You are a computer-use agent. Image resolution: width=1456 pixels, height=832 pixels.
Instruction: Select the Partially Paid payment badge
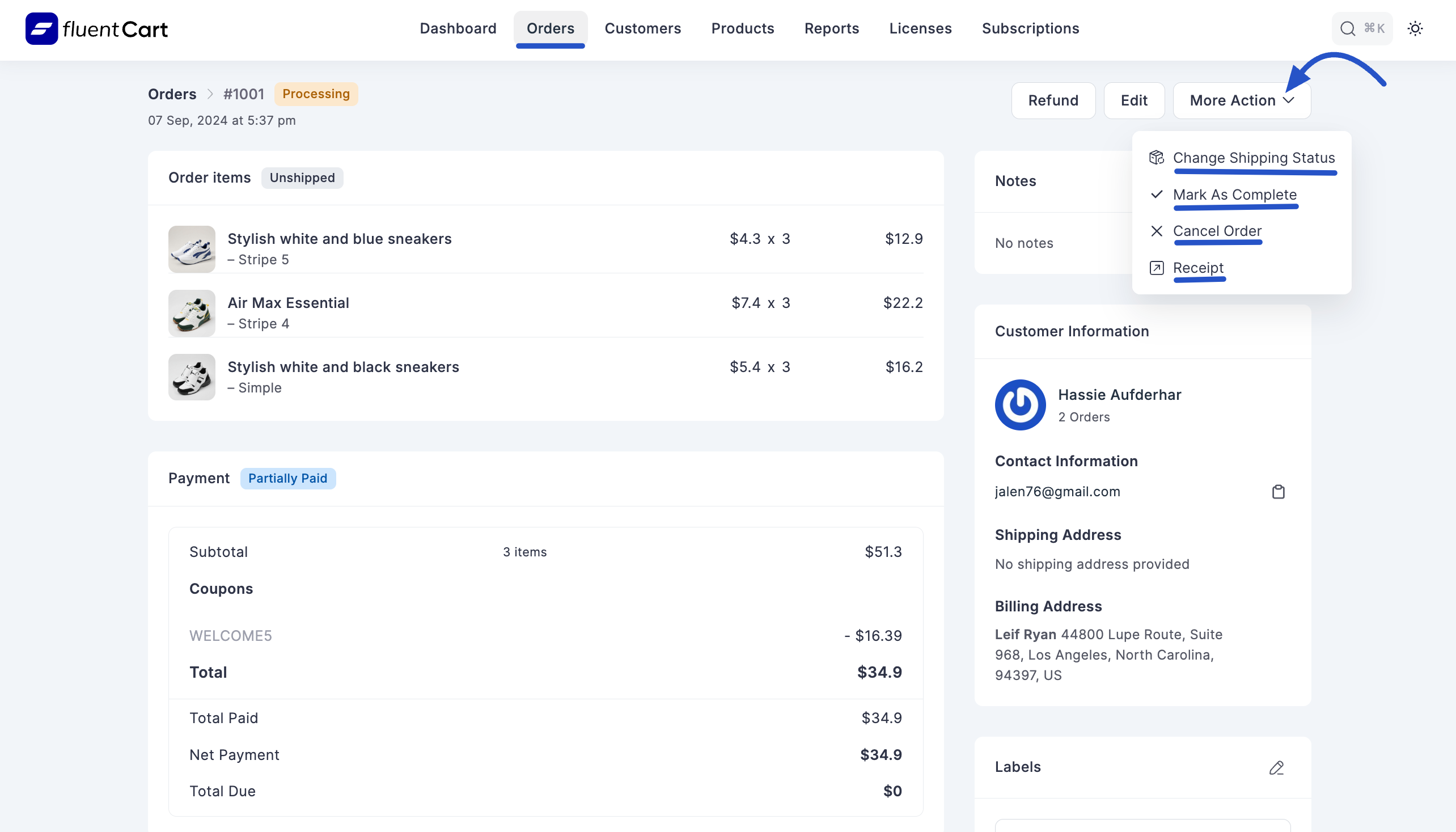pos(288,478)
